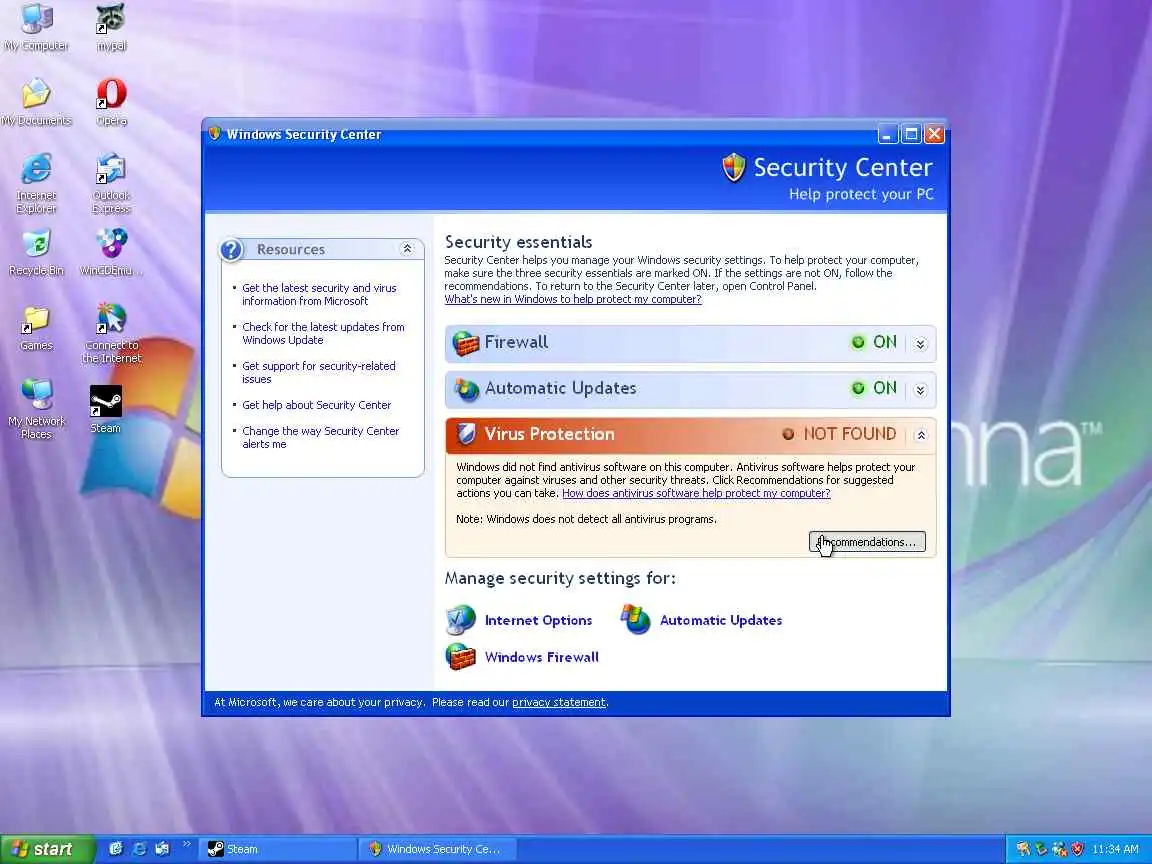Viewport: 1152px width, 864px height.
Task: Open Windows Firewall settings link
Action: [x=541, y=657]
